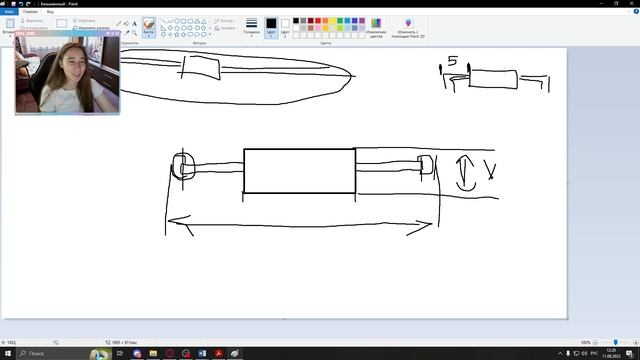Show next row of the shapes gallery

click(x=210, y=28)
